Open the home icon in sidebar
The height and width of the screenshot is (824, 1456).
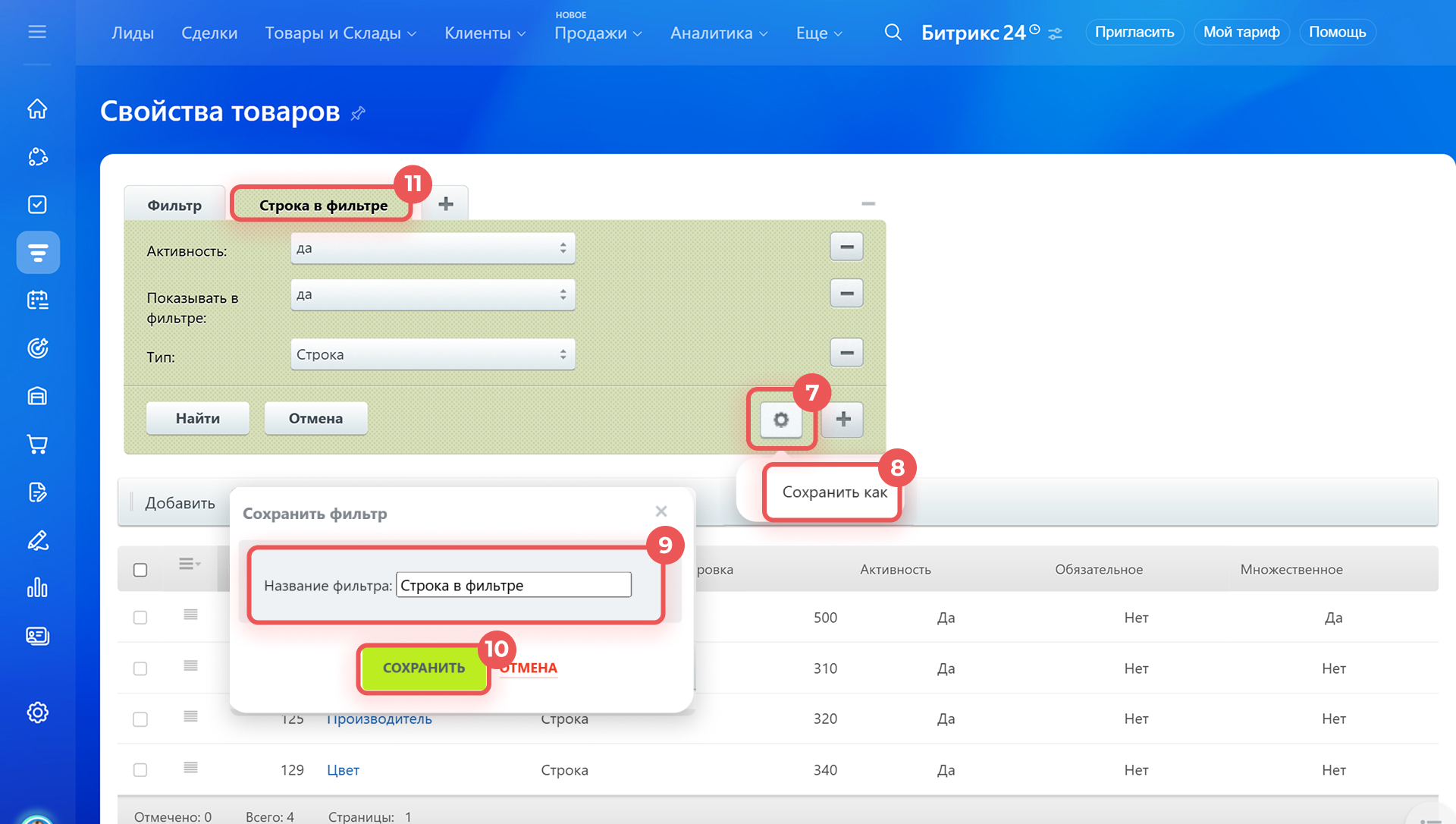click(x=37, y=109)
